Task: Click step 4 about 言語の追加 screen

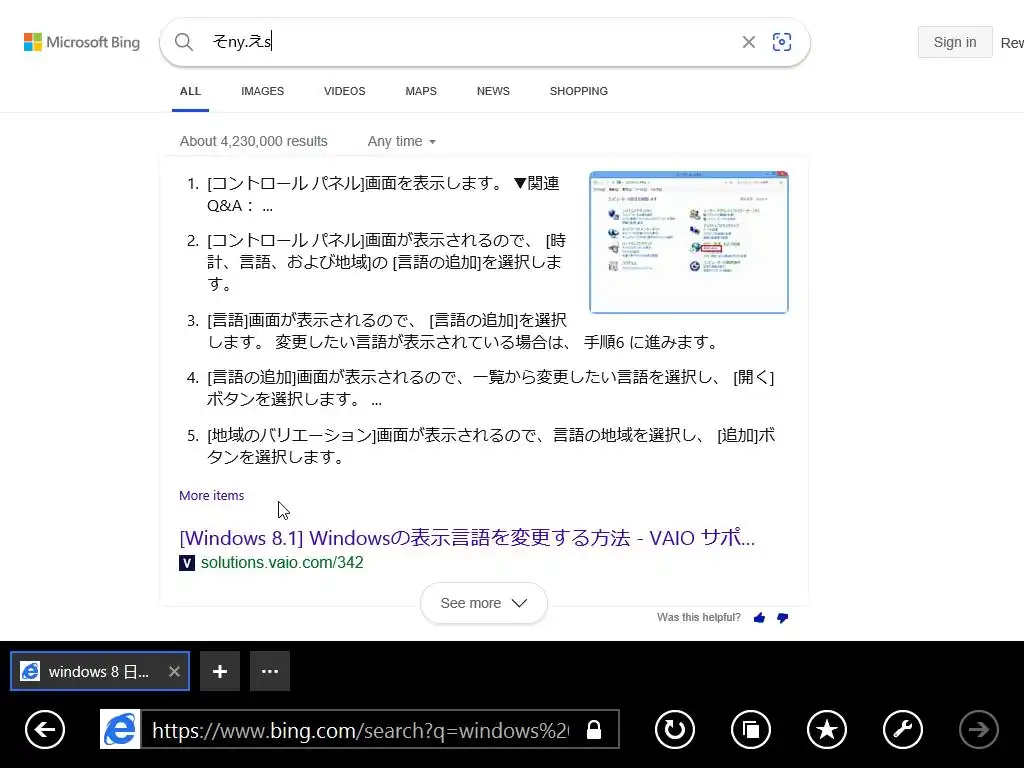Action: point(490,388)
